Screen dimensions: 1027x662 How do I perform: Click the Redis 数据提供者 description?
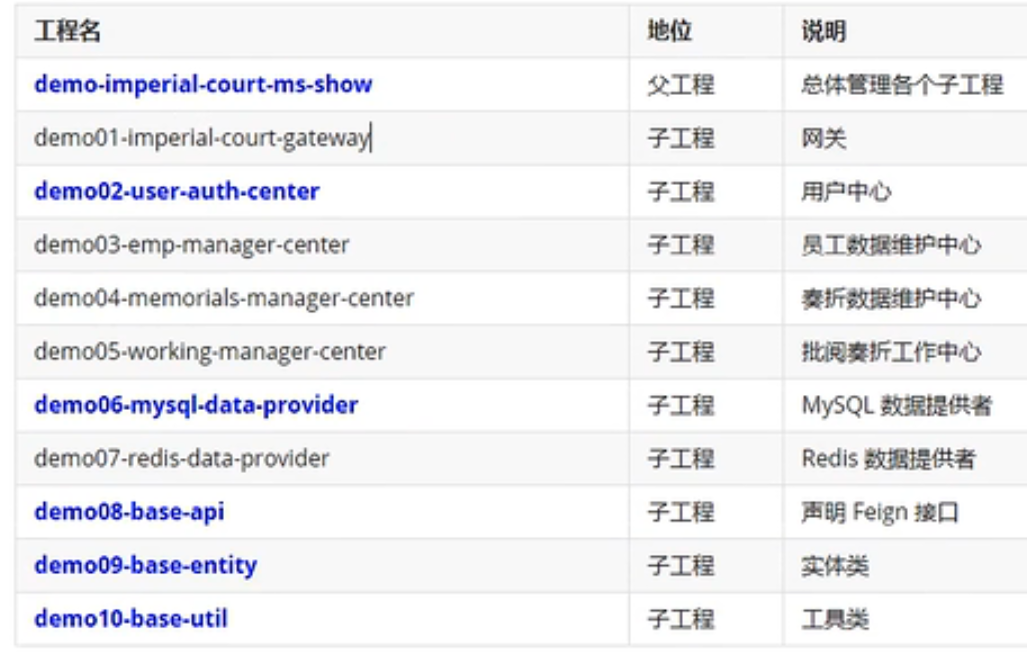[889, 458]
